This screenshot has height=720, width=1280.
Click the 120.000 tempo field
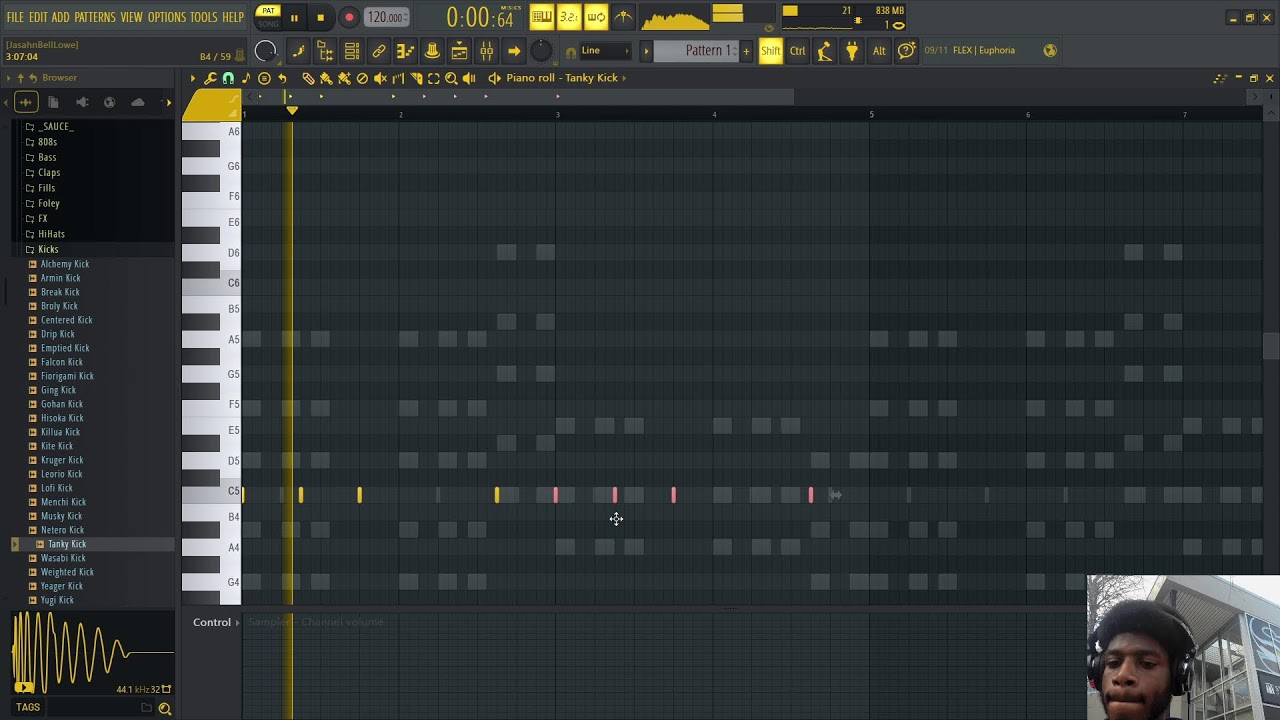[386, 17]
